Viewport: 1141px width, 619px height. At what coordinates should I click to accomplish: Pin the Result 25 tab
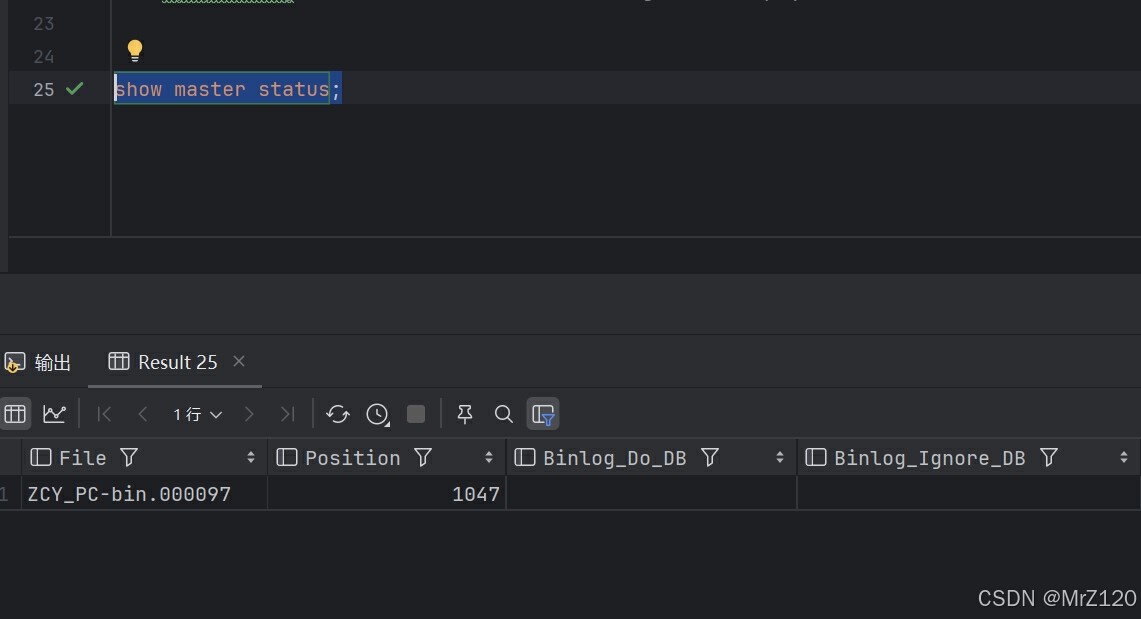pos(465,414)
